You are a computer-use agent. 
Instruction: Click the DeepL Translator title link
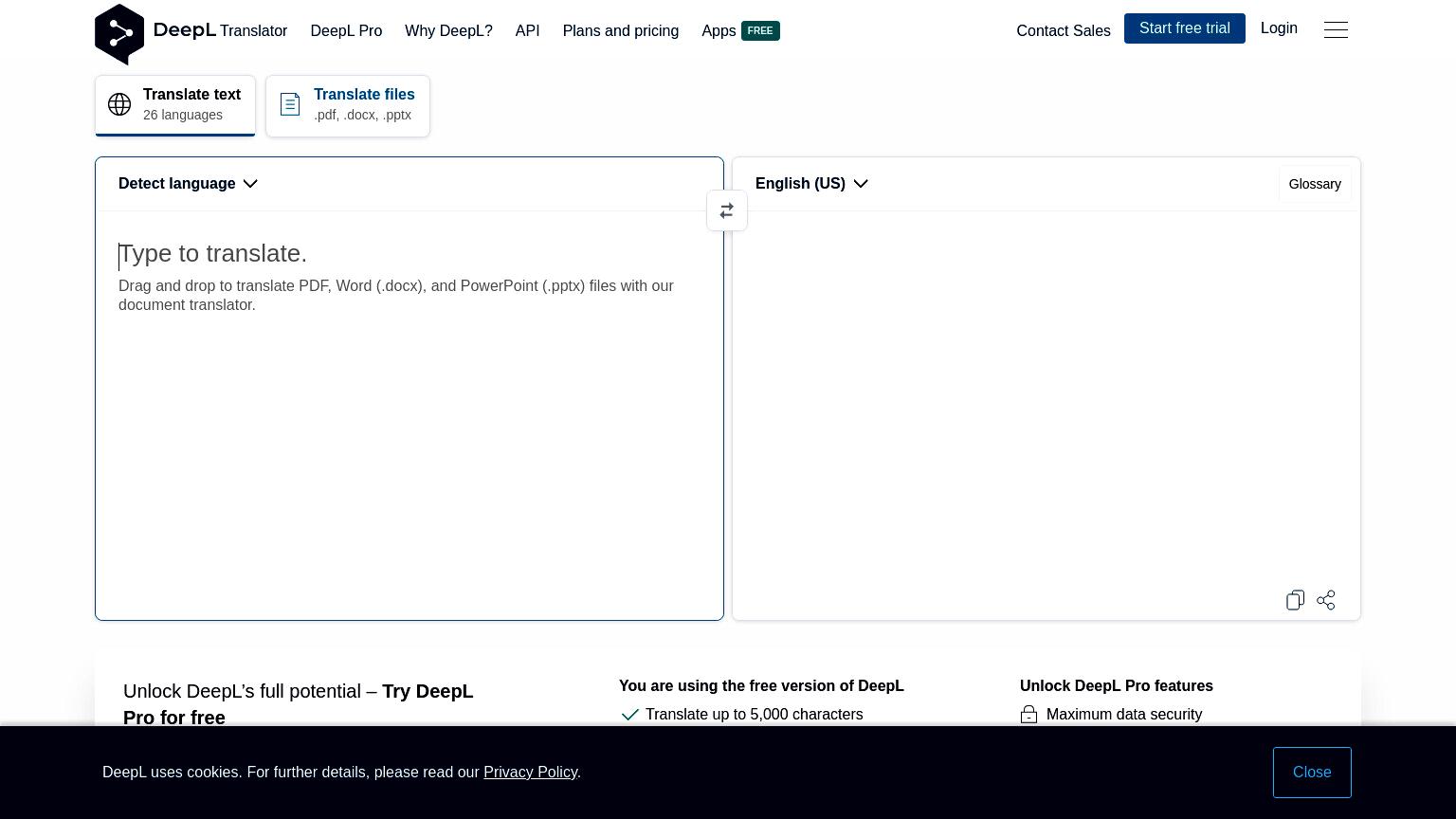[220, 30]
